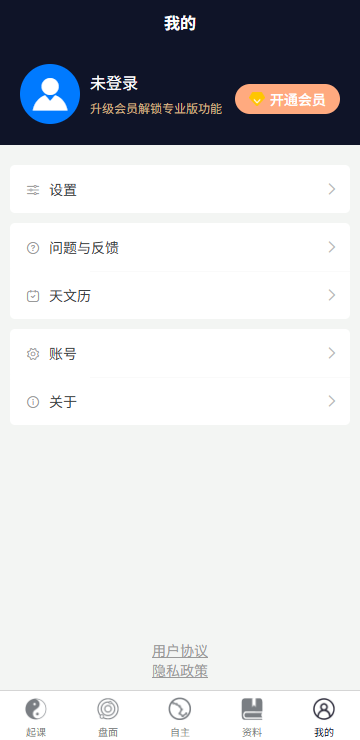
Task: Click the 开通会员 button
Action: 287,99
